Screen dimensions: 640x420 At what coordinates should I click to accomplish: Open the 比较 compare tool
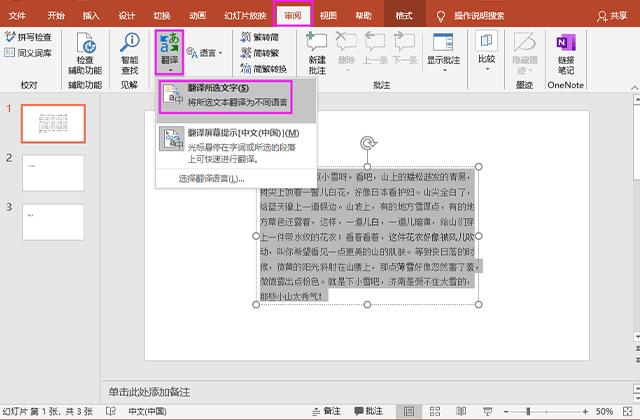(x=487, y=47)
